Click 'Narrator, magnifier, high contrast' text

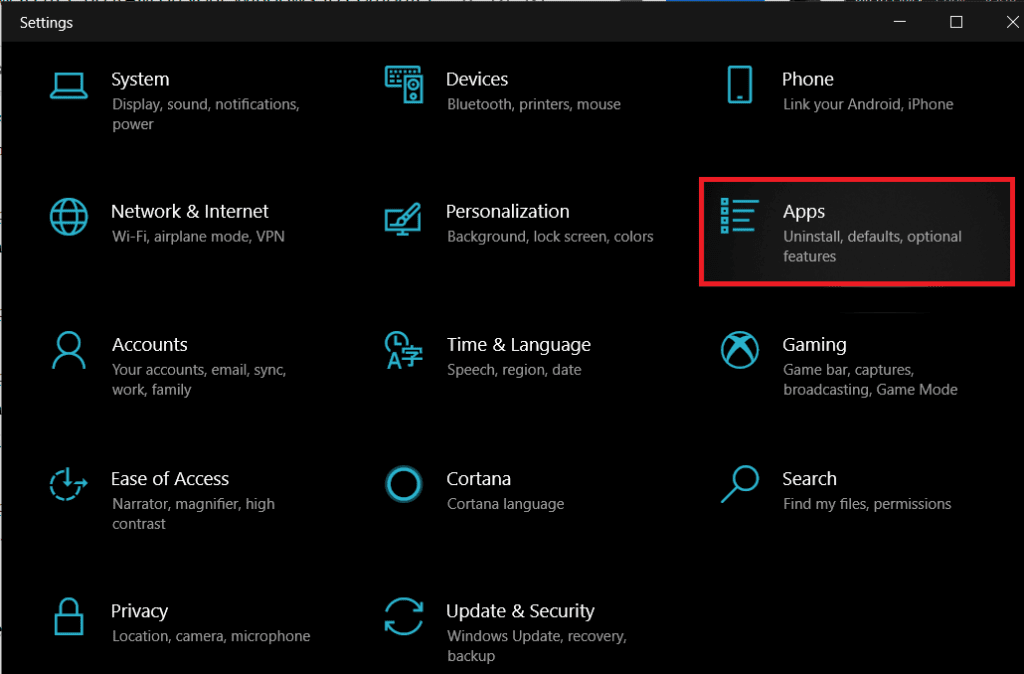click(193, 514)
